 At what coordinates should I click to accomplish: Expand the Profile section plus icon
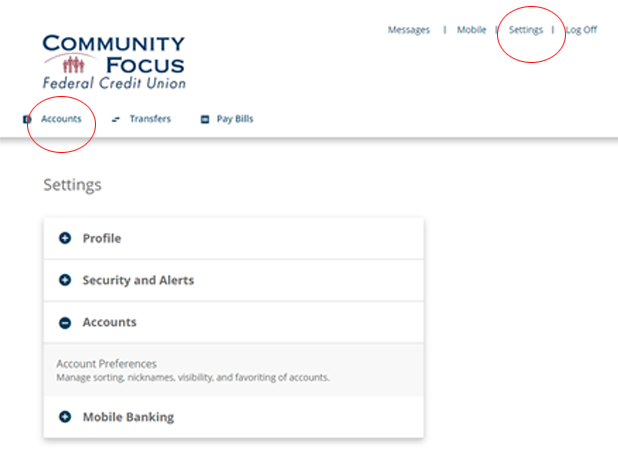pos(65,238)
